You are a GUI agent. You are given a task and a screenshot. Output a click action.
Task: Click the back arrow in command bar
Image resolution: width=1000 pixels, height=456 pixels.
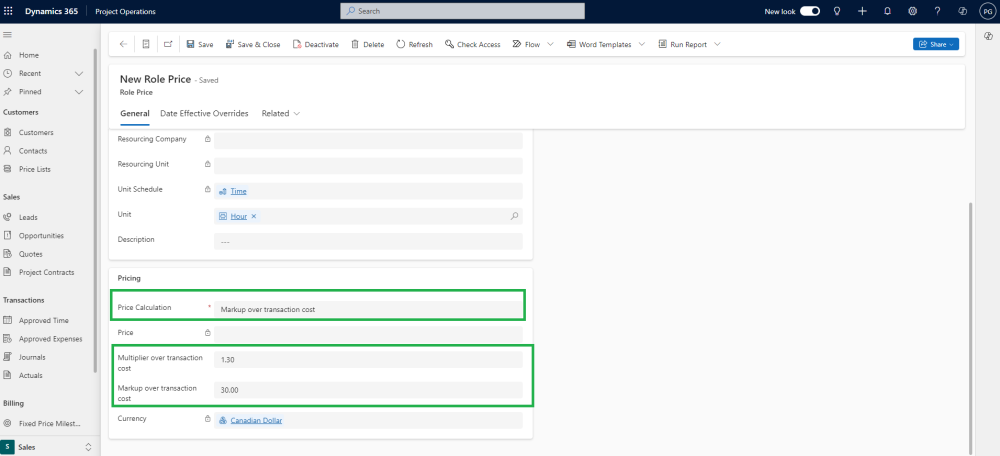point(123,44)
